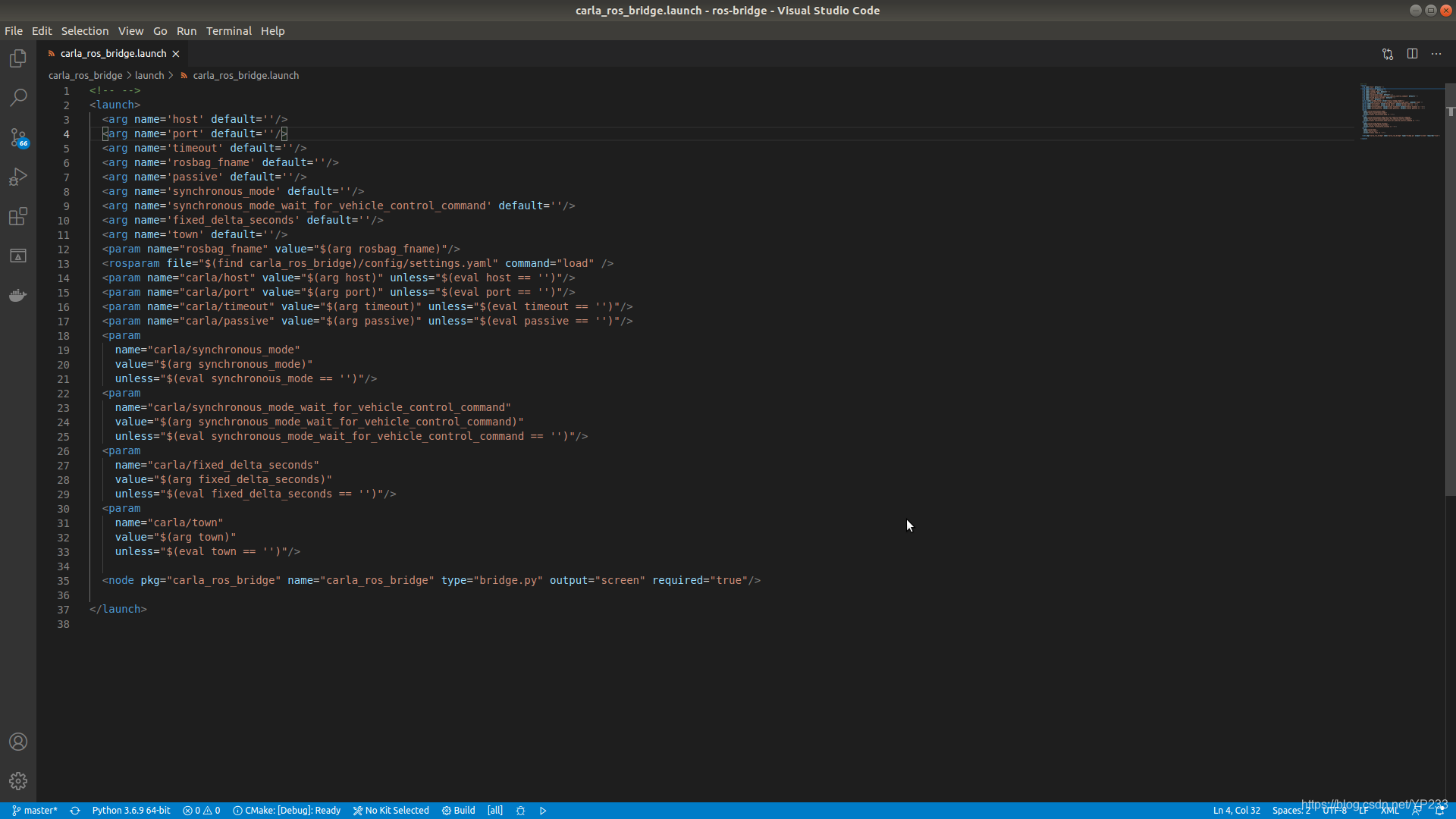
Task: Click No Kit Selected in status bar
Action: click(391, 811)
